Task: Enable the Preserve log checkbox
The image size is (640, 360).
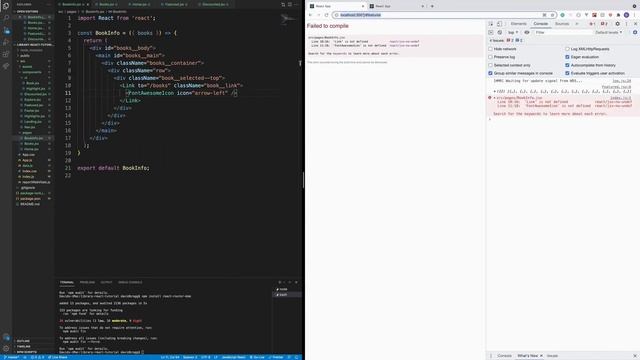Action: 490,57
